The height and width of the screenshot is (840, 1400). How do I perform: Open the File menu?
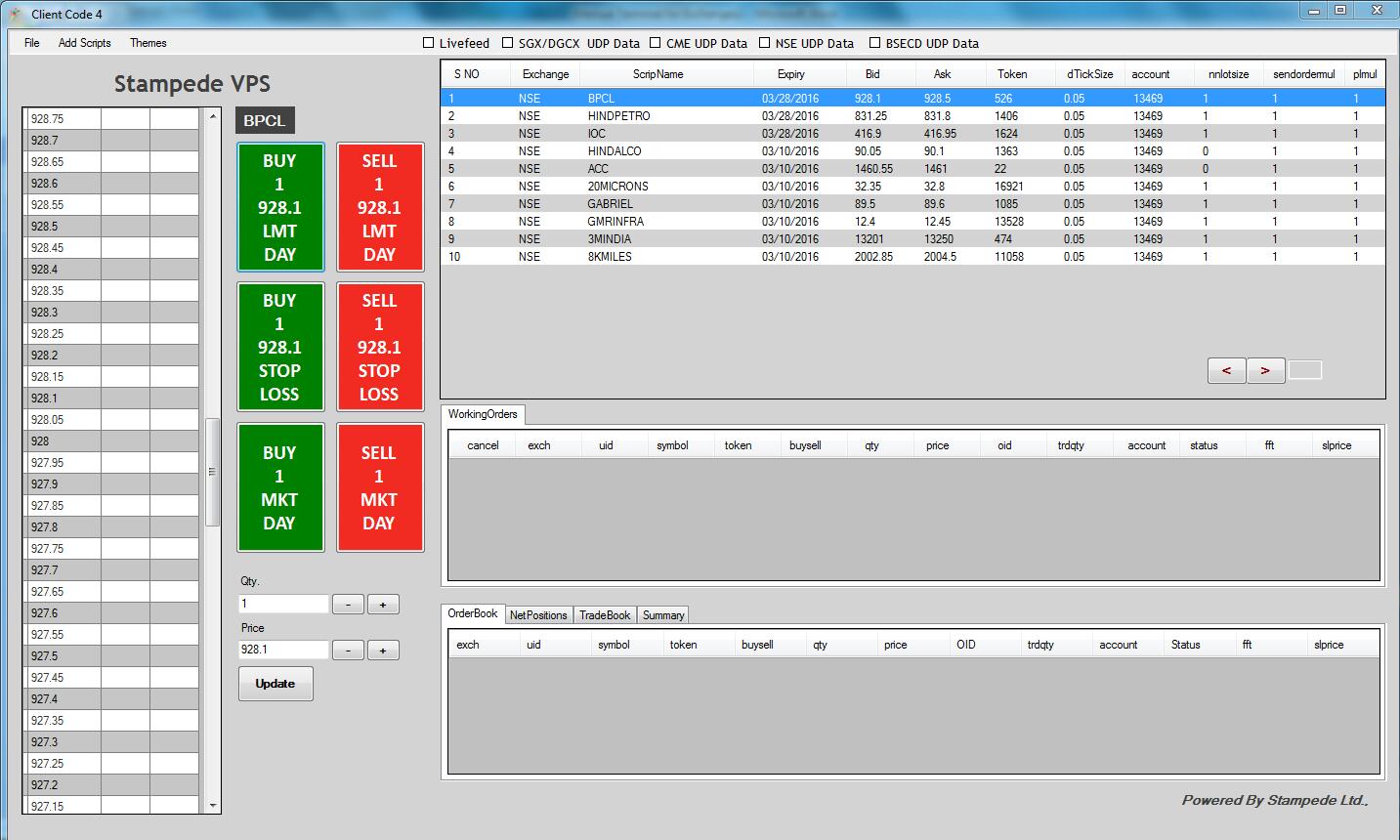coord(32,43)
